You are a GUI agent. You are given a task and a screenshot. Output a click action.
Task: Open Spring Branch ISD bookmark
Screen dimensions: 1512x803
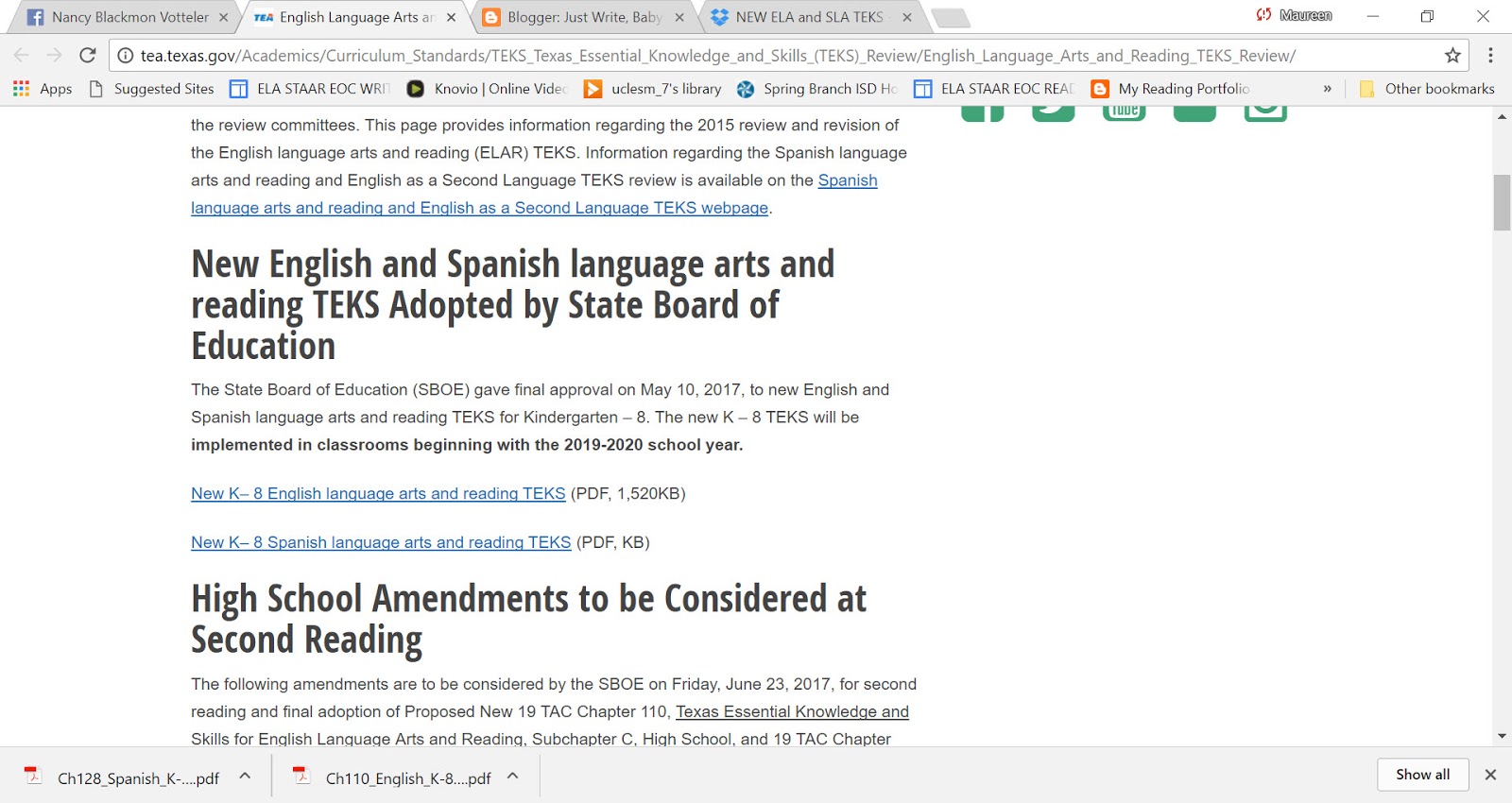coord(817,89)
